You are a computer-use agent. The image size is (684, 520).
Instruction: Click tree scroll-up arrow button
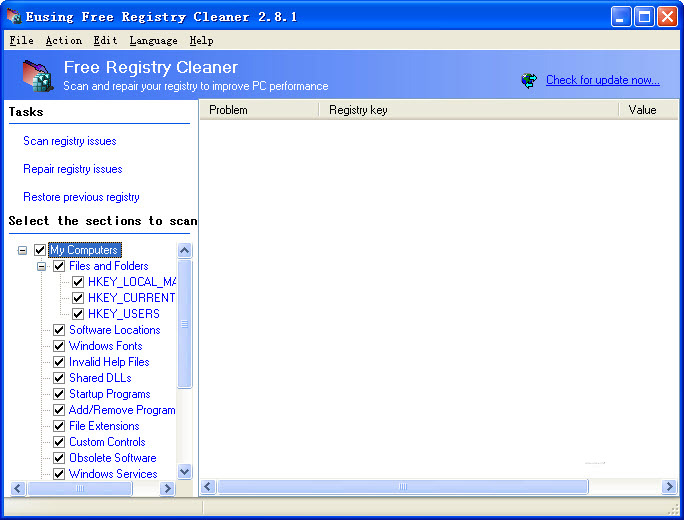[184, 251]
